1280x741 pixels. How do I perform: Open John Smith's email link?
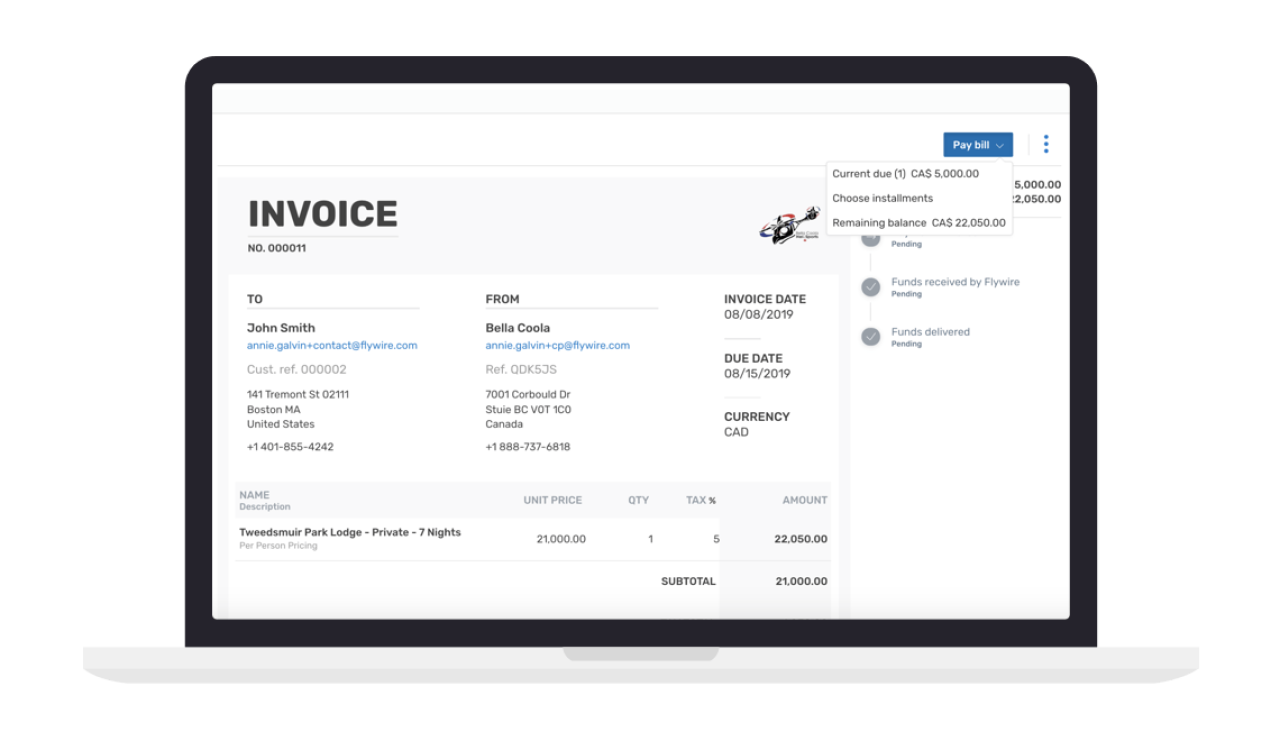click(x=332, y=345)
